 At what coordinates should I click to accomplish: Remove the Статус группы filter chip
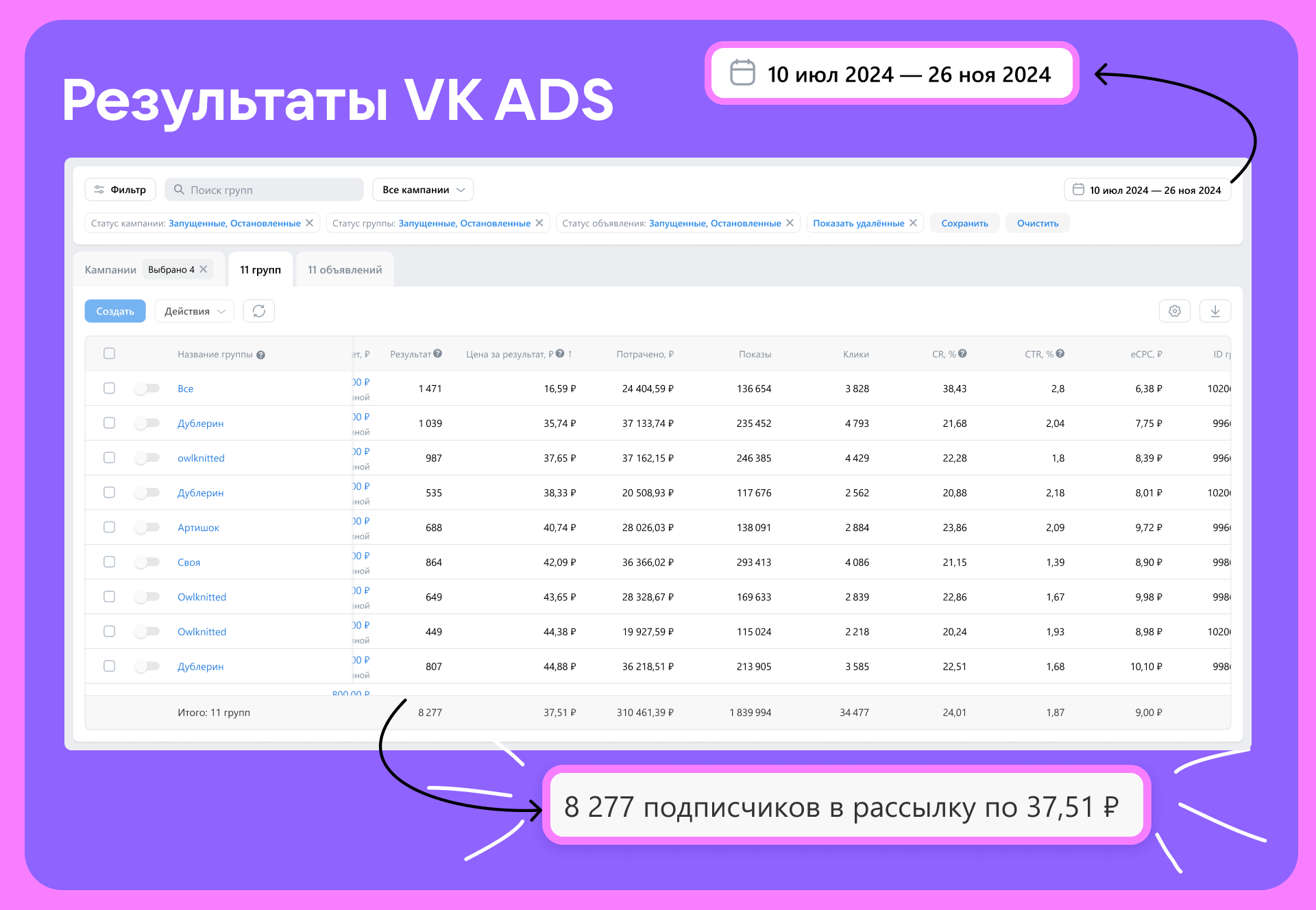click(539, 223)
